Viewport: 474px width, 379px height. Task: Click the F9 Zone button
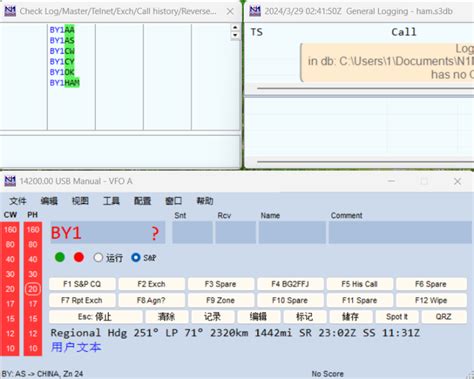(x=221, y=300)
